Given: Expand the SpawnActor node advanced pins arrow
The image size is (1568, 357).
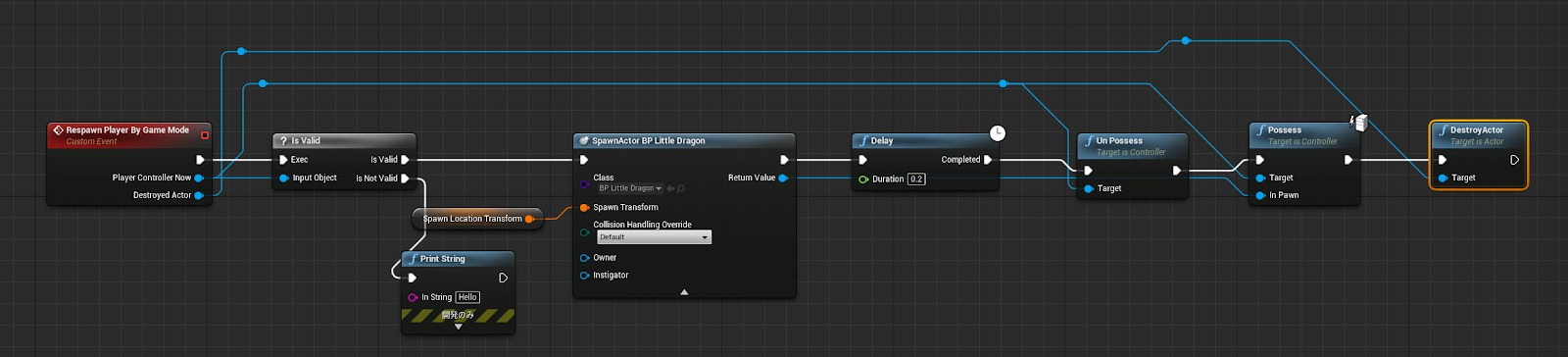Looking at the screenshot, I should [684, 292].
